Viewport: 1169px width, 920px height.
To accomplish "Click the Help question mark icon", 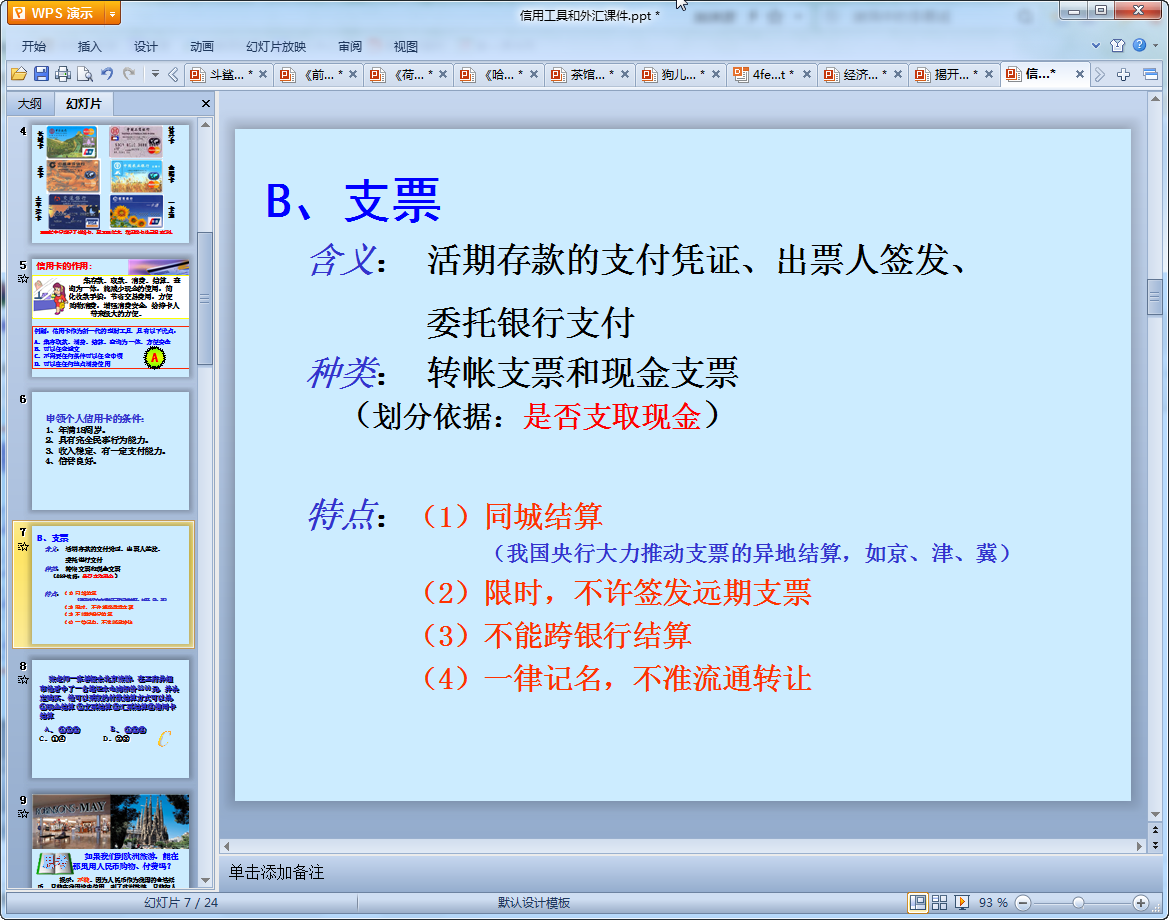I will coord(1140,45).
